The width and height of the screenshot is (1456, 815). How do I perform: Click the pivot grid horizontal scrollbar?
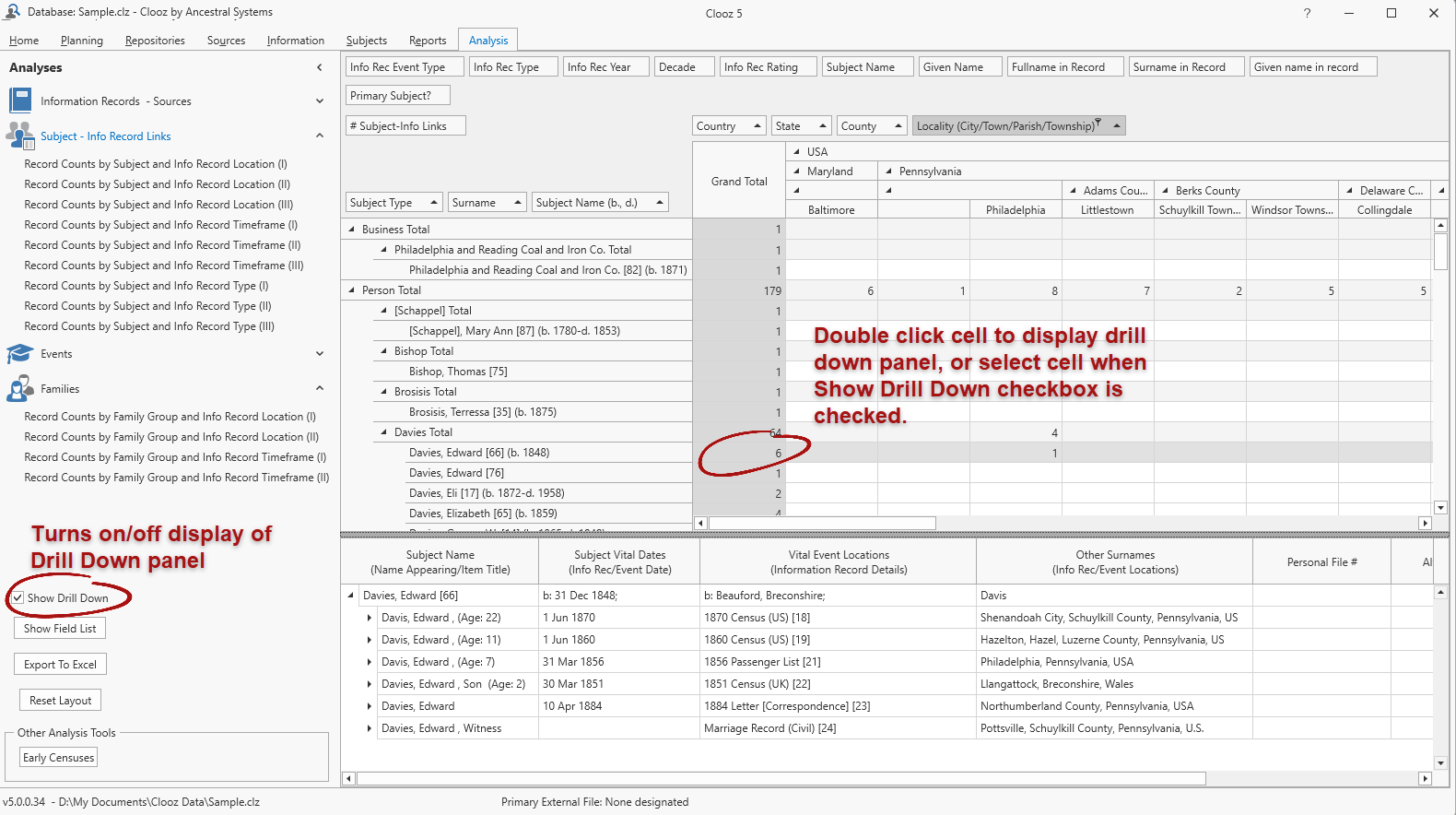coord(822,524)
